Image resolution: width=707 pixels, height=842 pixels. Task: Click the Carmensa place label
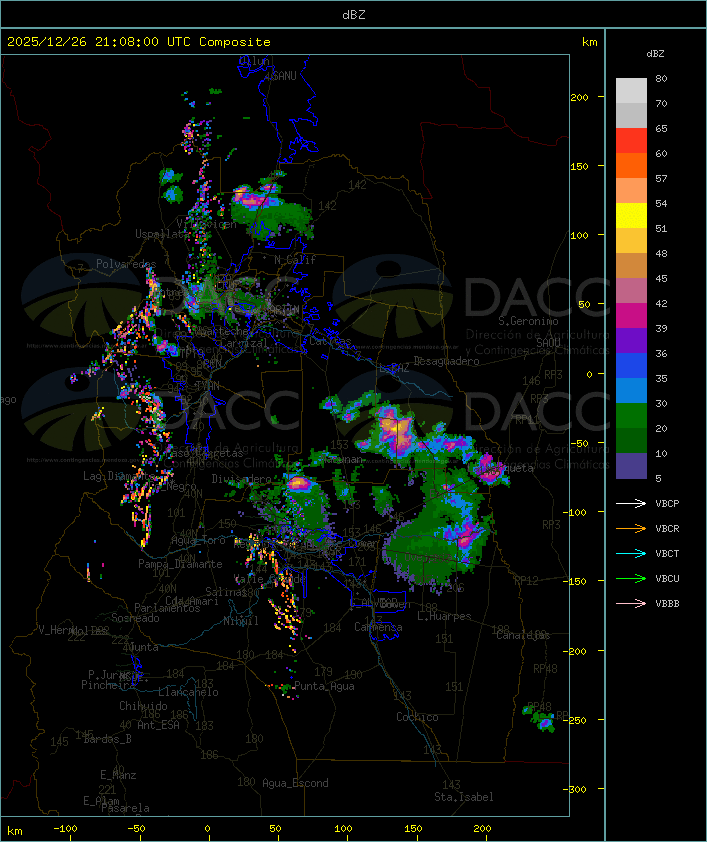click(x=378, y=627)
